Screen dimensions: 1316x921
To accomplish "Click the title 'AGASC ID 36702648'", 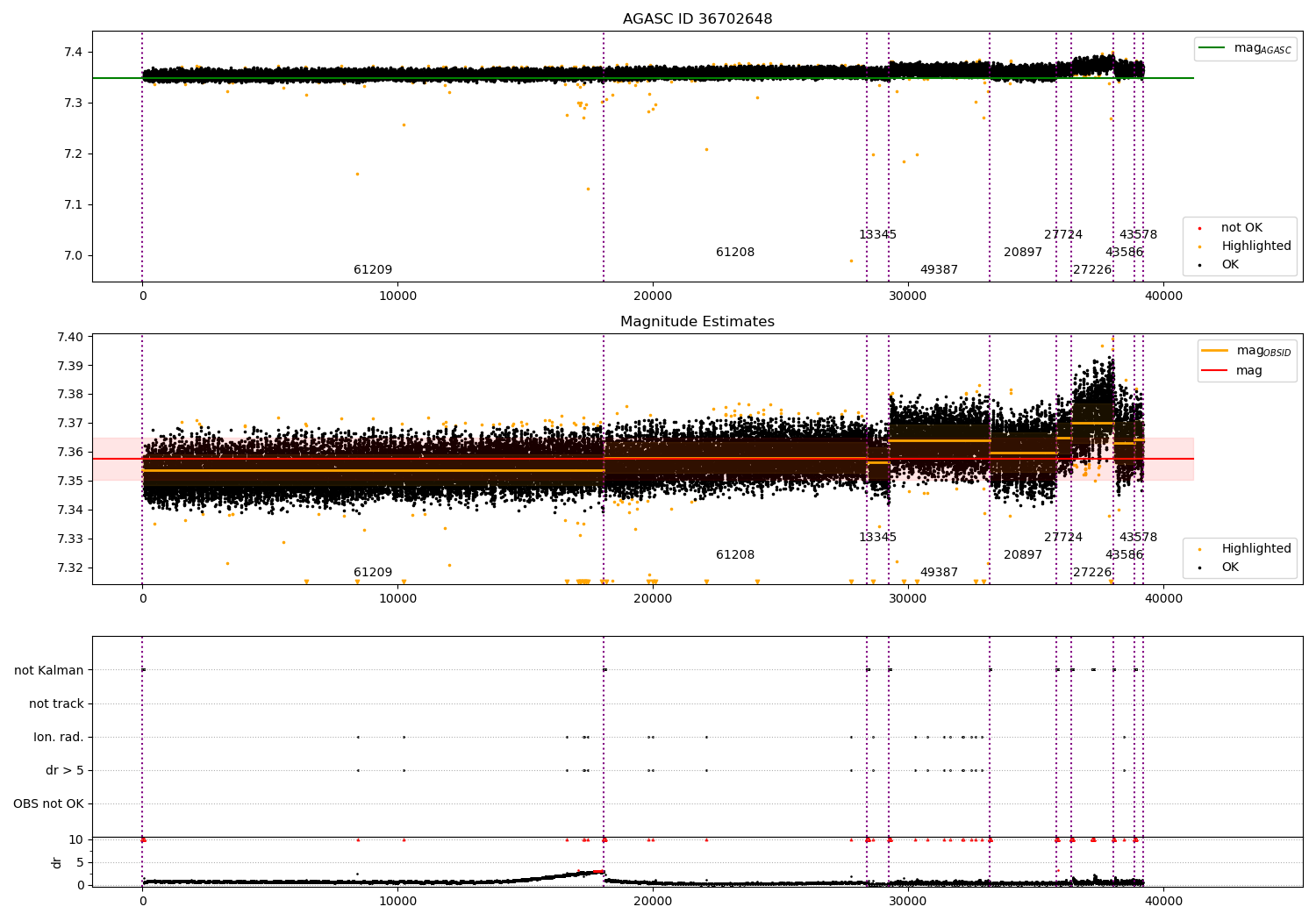I will pos(697,18).
